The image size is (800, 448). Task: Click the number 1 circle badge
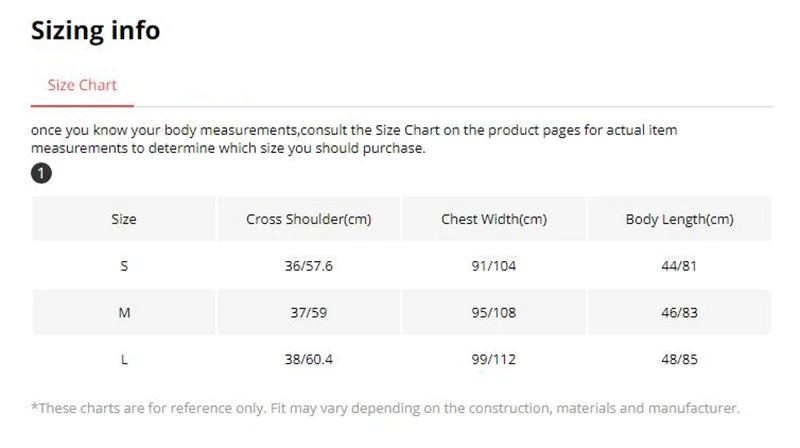pos(41,174)
